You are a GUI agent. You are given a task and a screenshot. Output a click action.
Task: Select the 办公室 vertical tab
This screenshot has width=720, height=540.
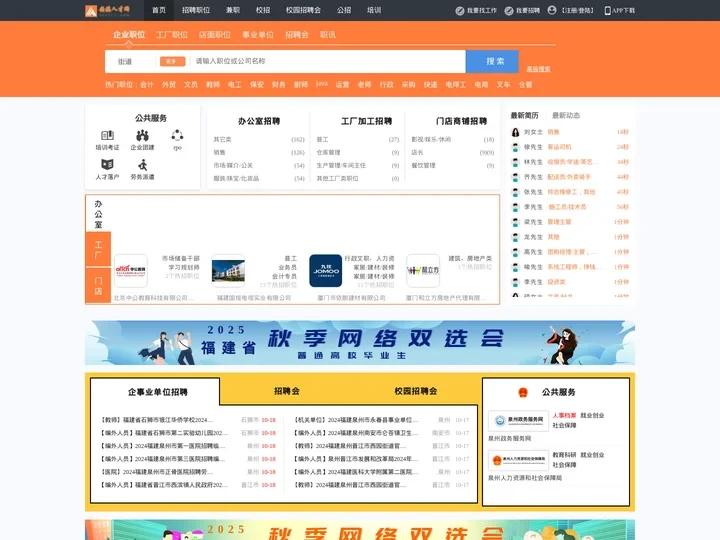(x=98, y=214)
